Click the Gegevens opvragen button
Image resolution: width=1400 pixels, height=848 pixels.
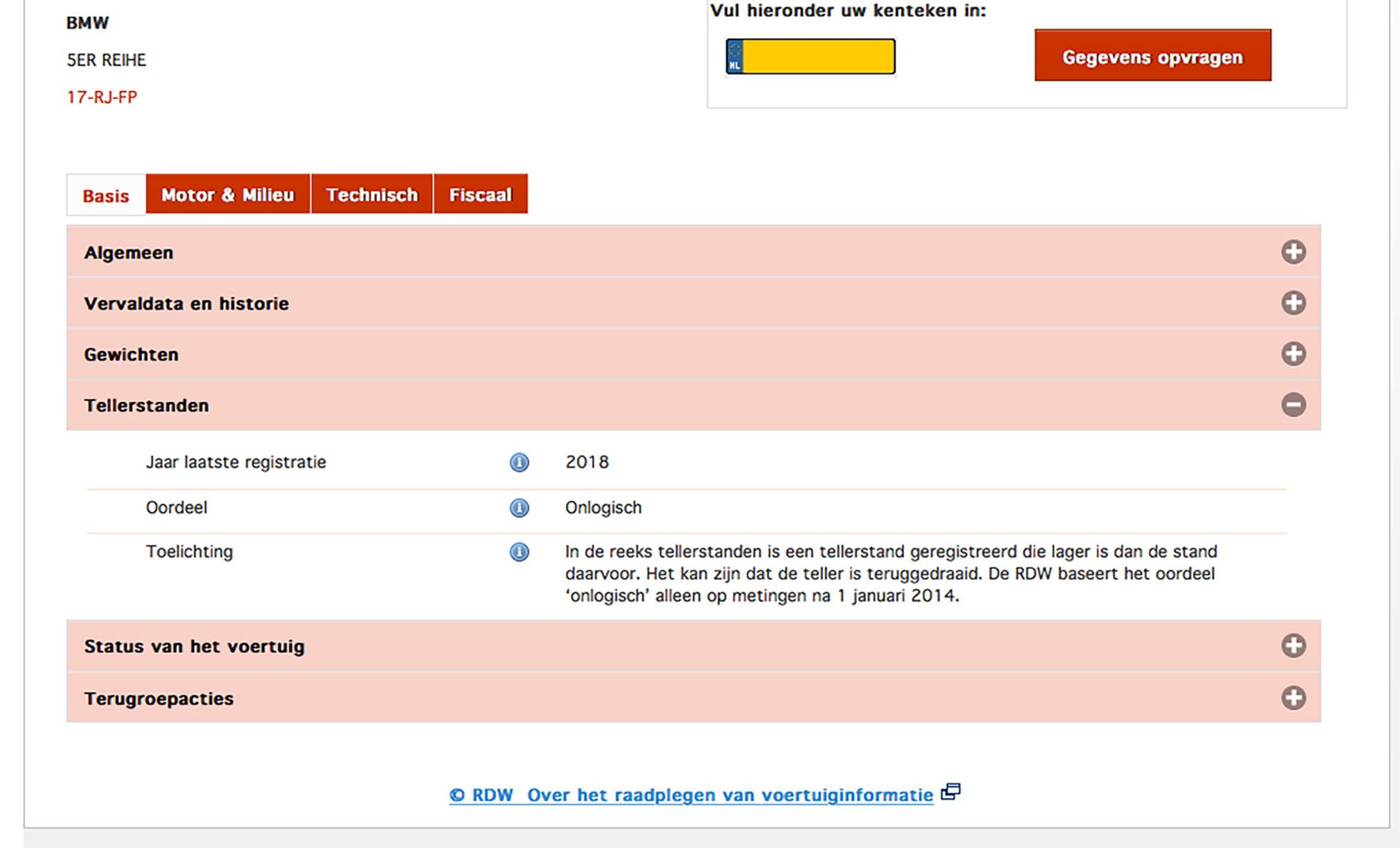pyautogui.click(x=1153, y=56)
